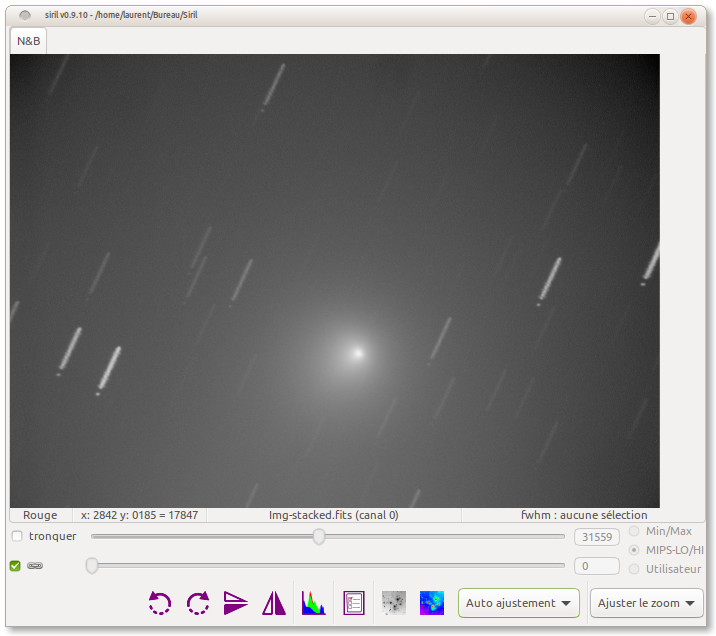Choose the Utilisateur radio option
This screenshot has width=716, height=636.
(x=635, y=569)
